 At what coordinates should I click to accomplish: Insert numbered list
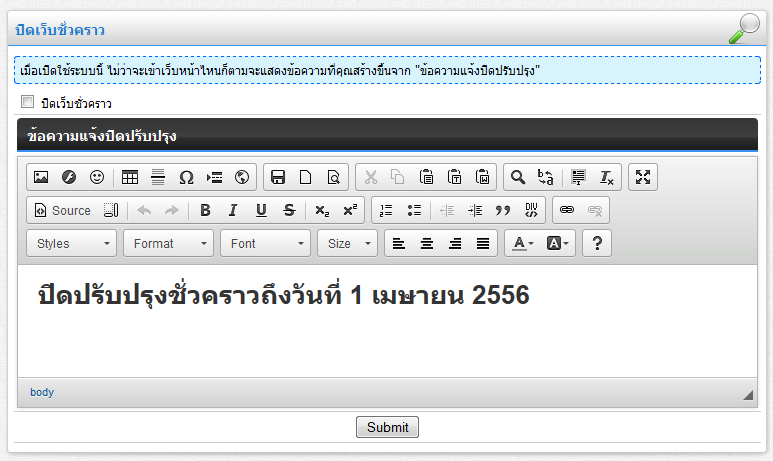(386, 211)
